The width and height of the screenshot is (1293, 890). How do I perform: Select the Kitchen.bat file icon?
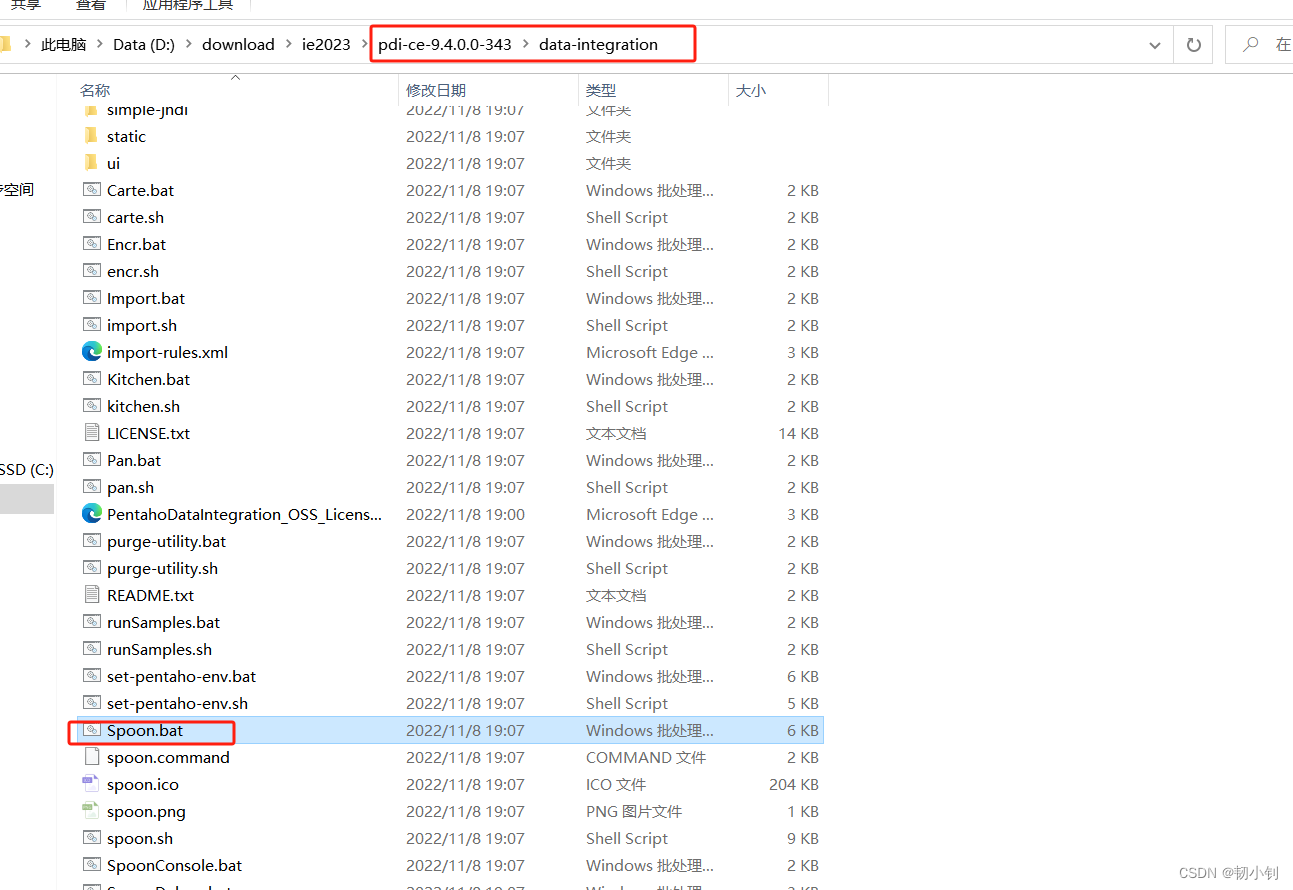click(x=91, y=379)
